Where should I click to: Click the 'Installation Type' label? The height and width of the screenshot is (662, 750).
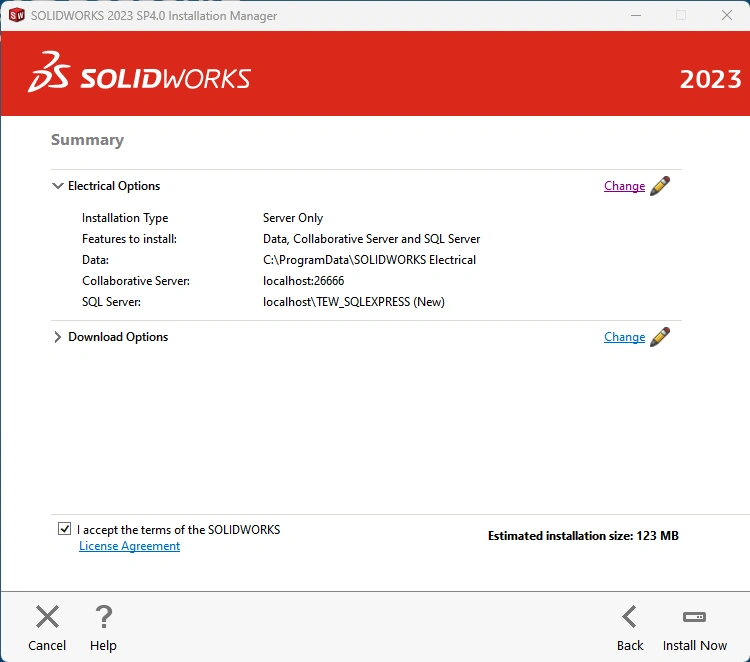pos(125,218)
